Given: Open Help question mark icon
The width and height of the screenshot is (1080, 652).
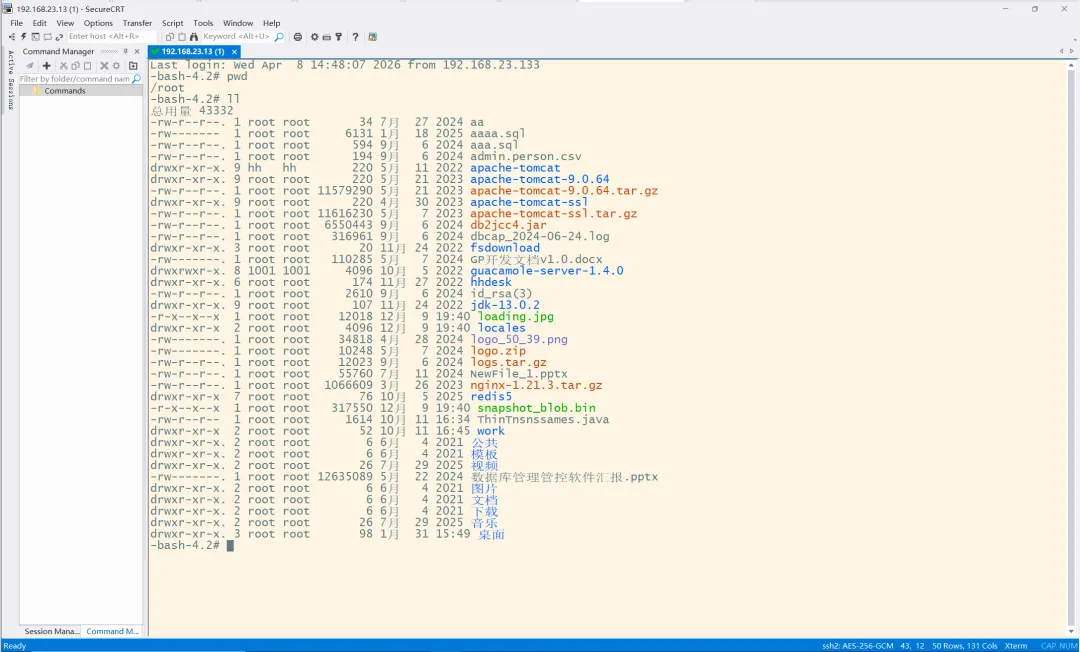Looking at the screenshot, I should (x=355, y=37).
